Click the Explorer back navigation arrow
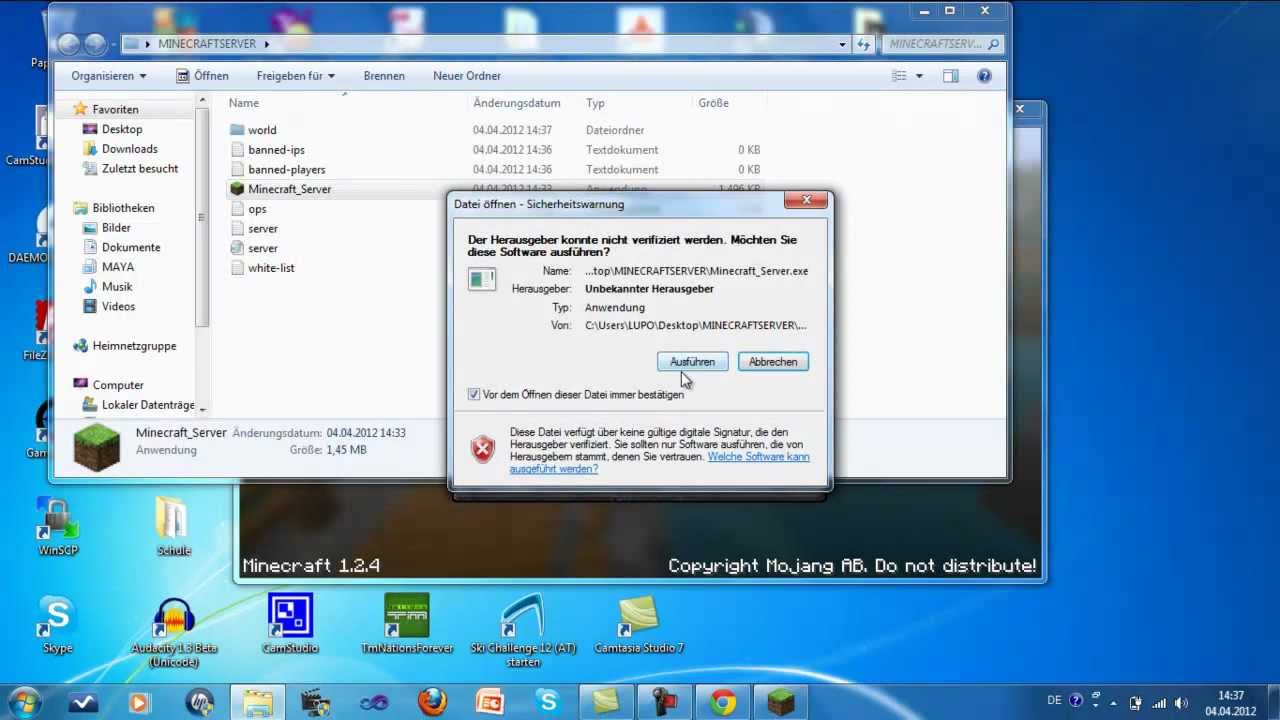Viewport: 1280px width, 720px height. coord(68,44)
